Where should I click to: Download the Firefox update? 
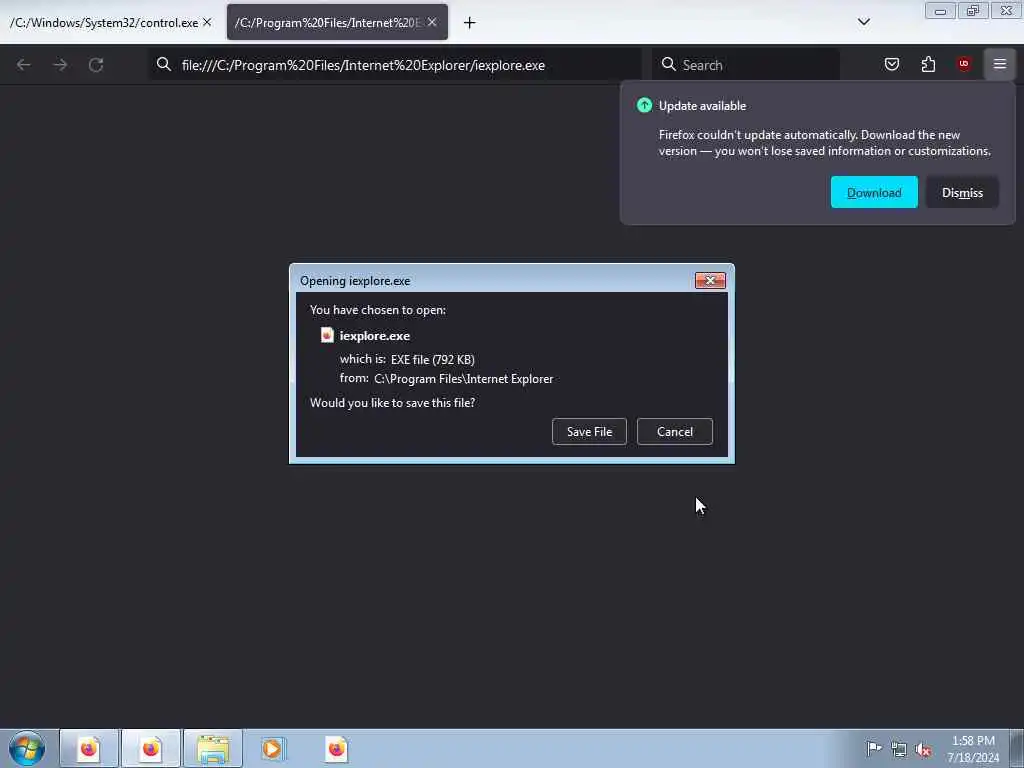tap(874, 193)
